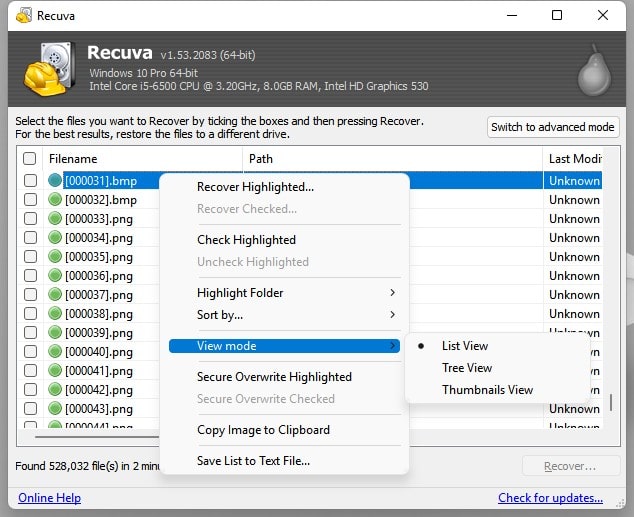Switch to Tree View
Image resolution: width=634 pixels, height=517 pixels.
point(467,368)
